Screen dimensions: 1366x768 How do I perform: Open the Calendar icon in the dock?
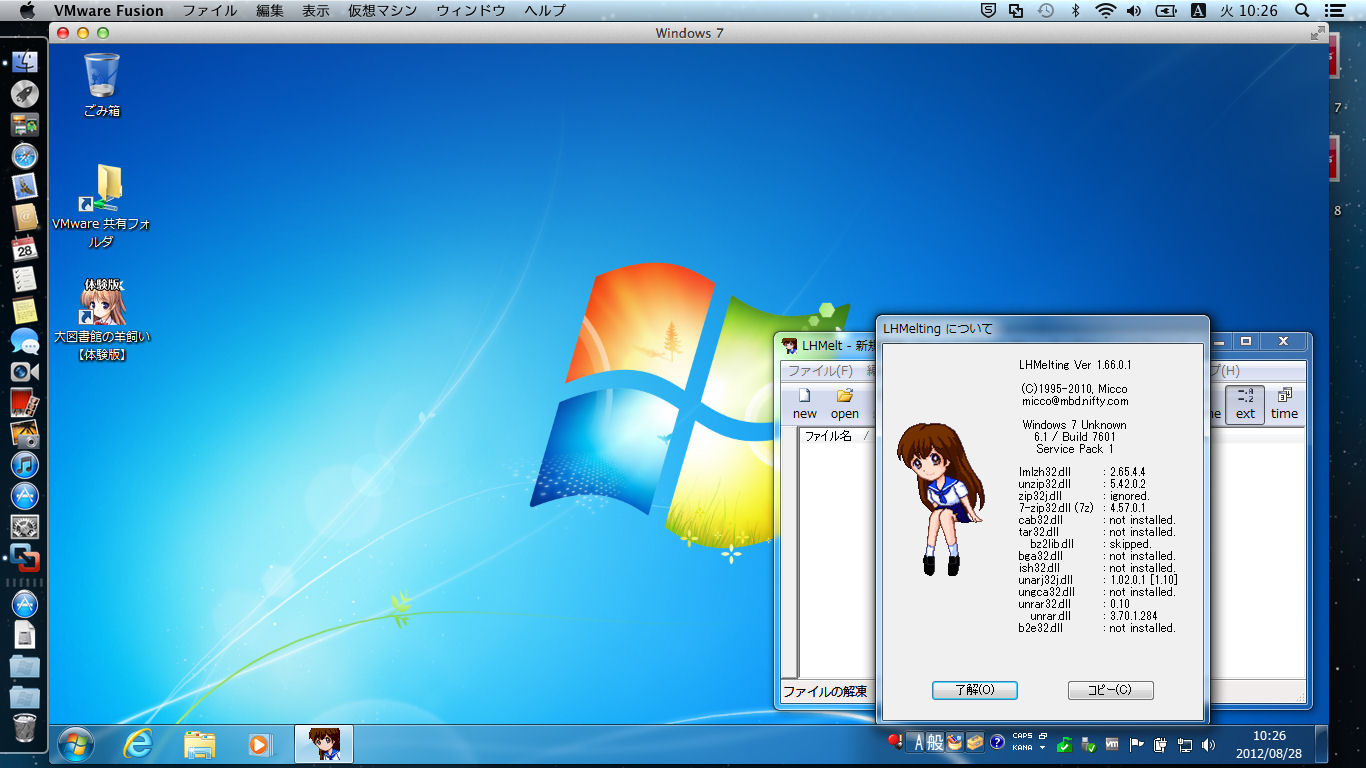click(x=24, y=248)
